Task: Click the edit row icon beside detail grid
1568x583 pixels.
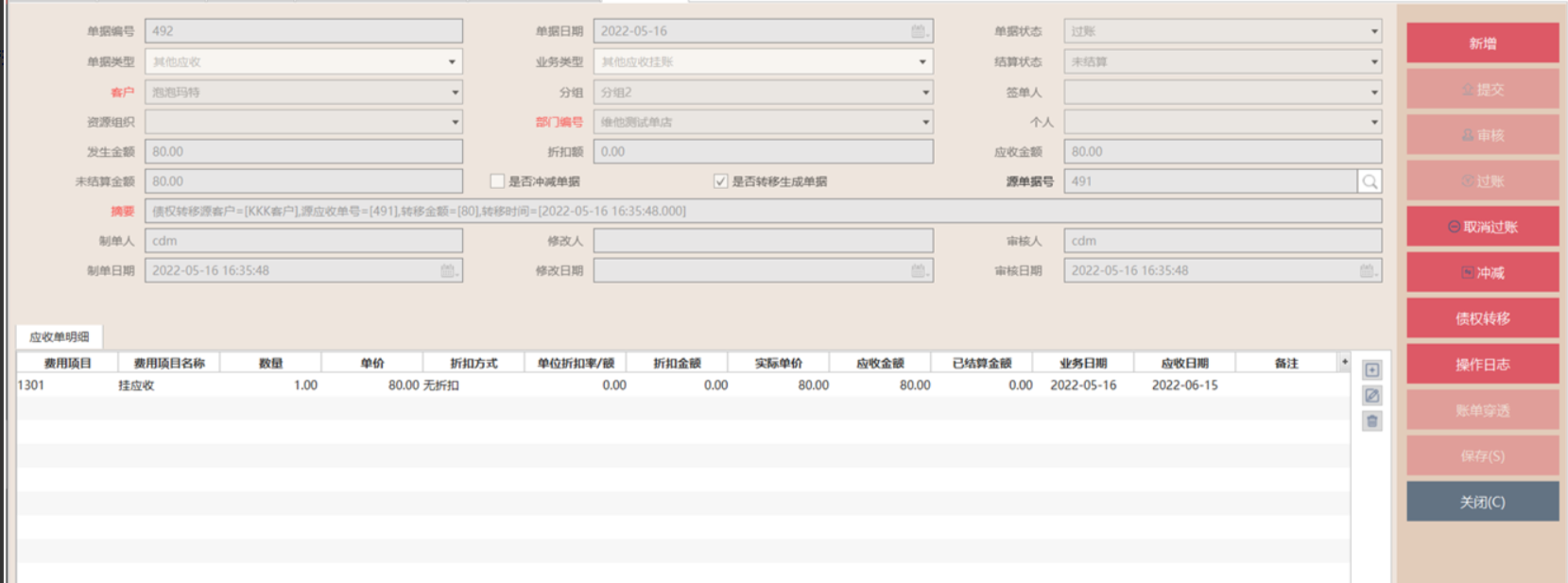Action: (x=1372, y=396)
